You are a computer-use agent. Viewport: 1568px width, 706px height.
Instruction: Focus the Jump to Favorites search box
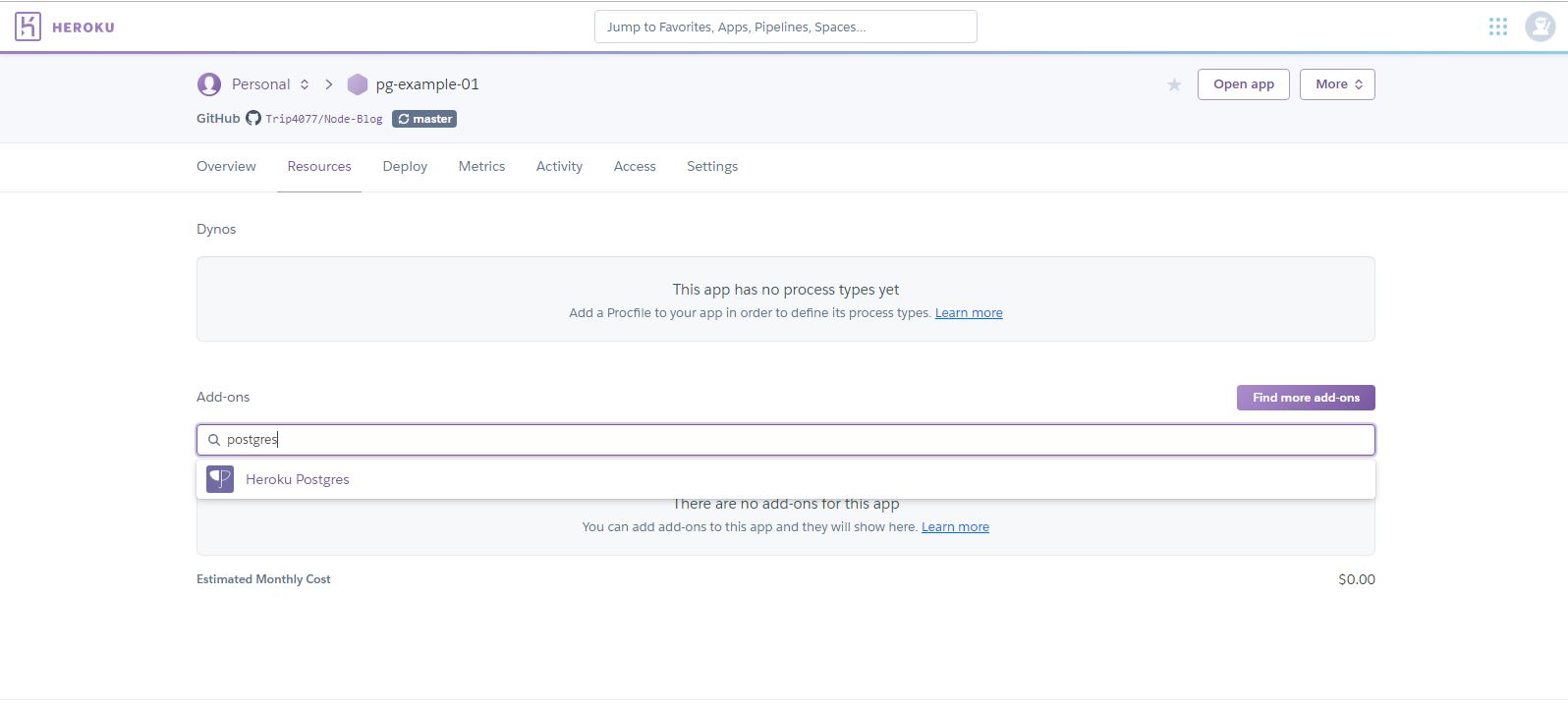[x=786, y=27]
